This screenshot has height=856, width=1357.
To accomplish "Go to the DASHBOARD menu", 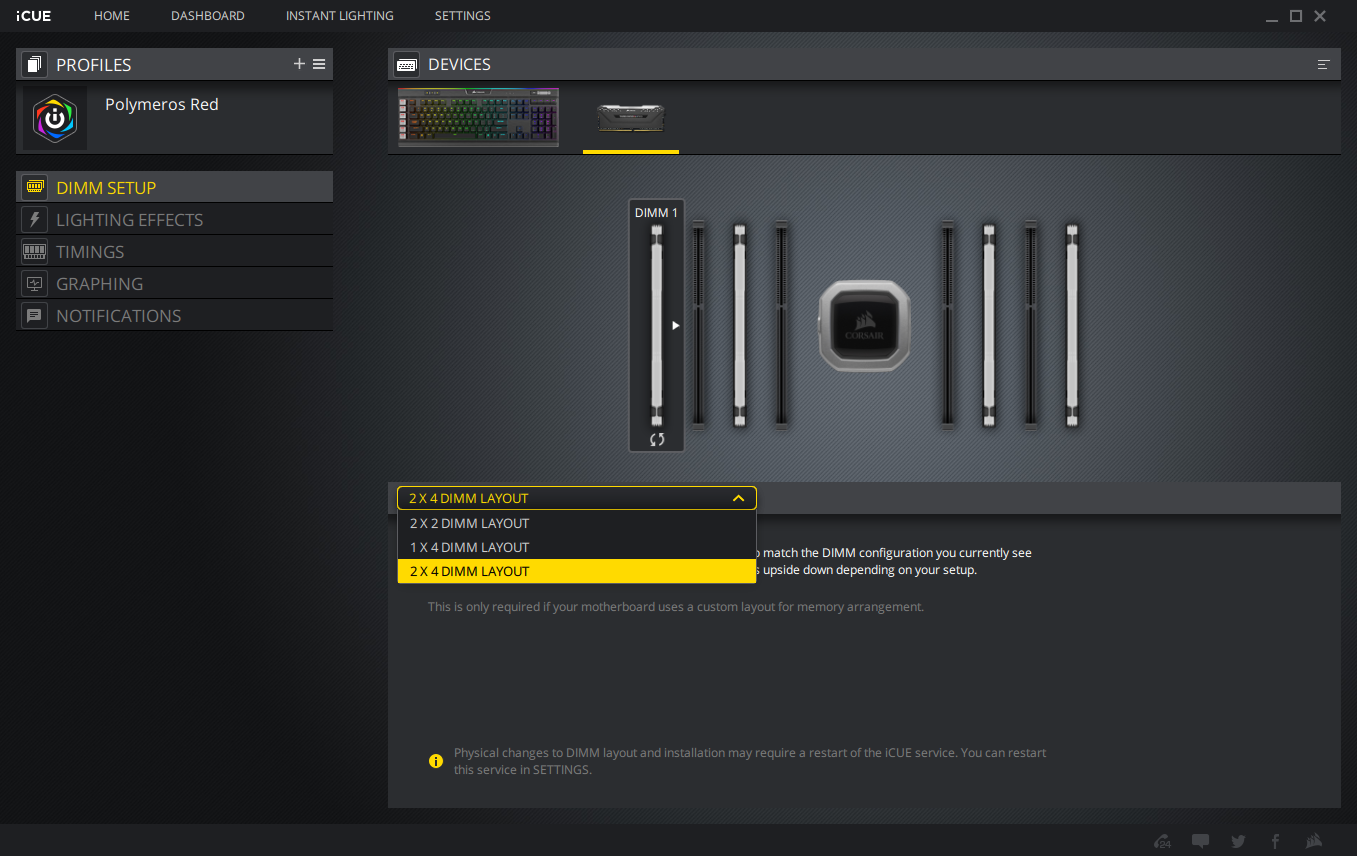I will tap(208, 16).
